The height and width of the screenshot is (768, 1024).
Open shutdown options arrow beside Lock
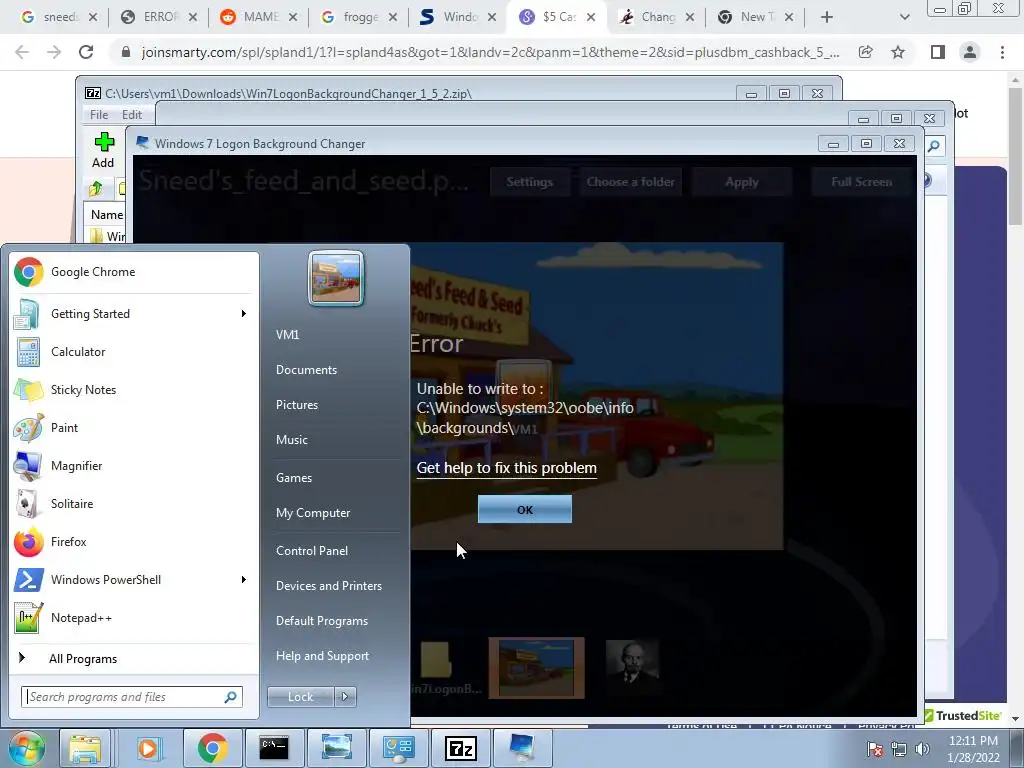345,697
